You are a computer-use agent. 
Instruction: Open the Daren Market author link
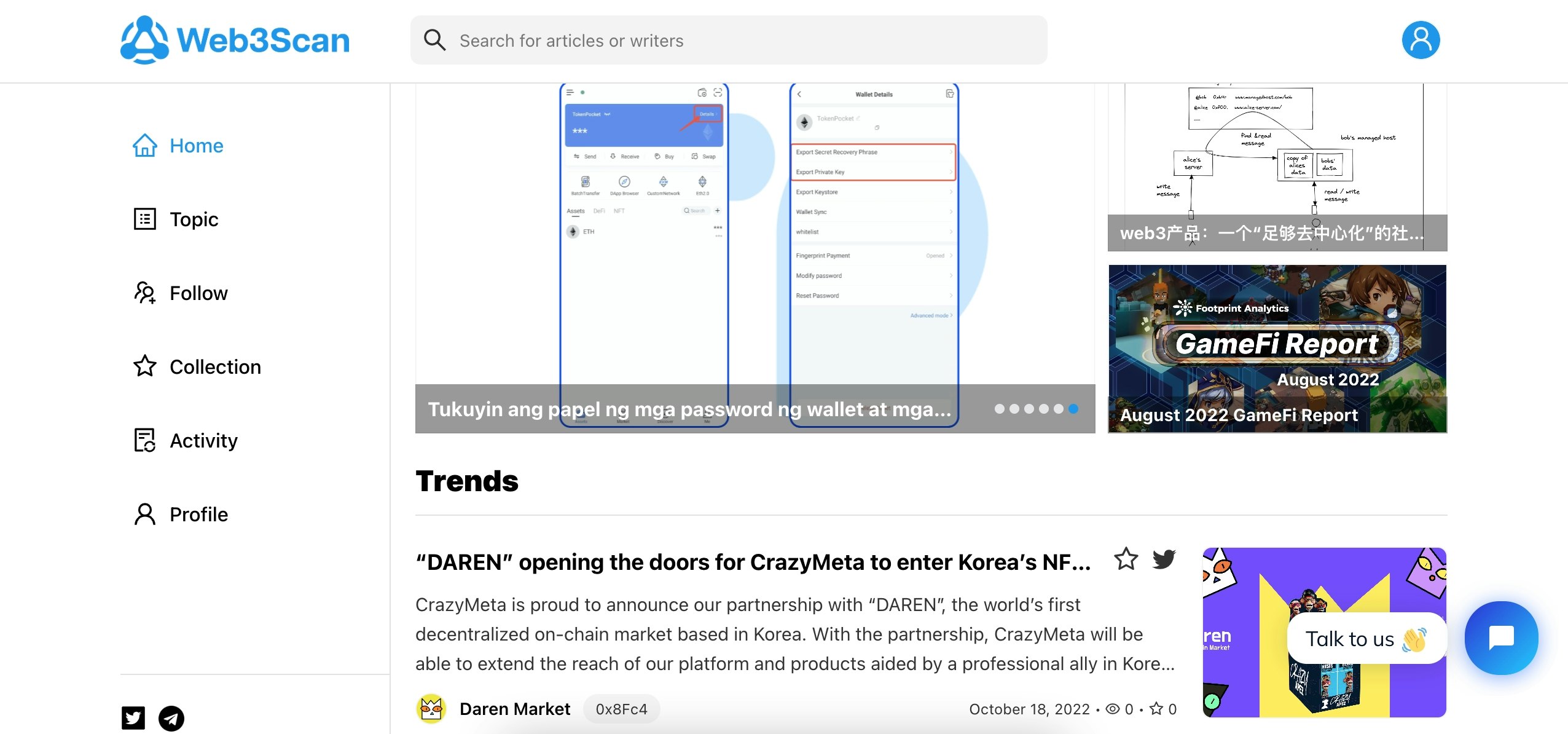click(x=515, y=709)
